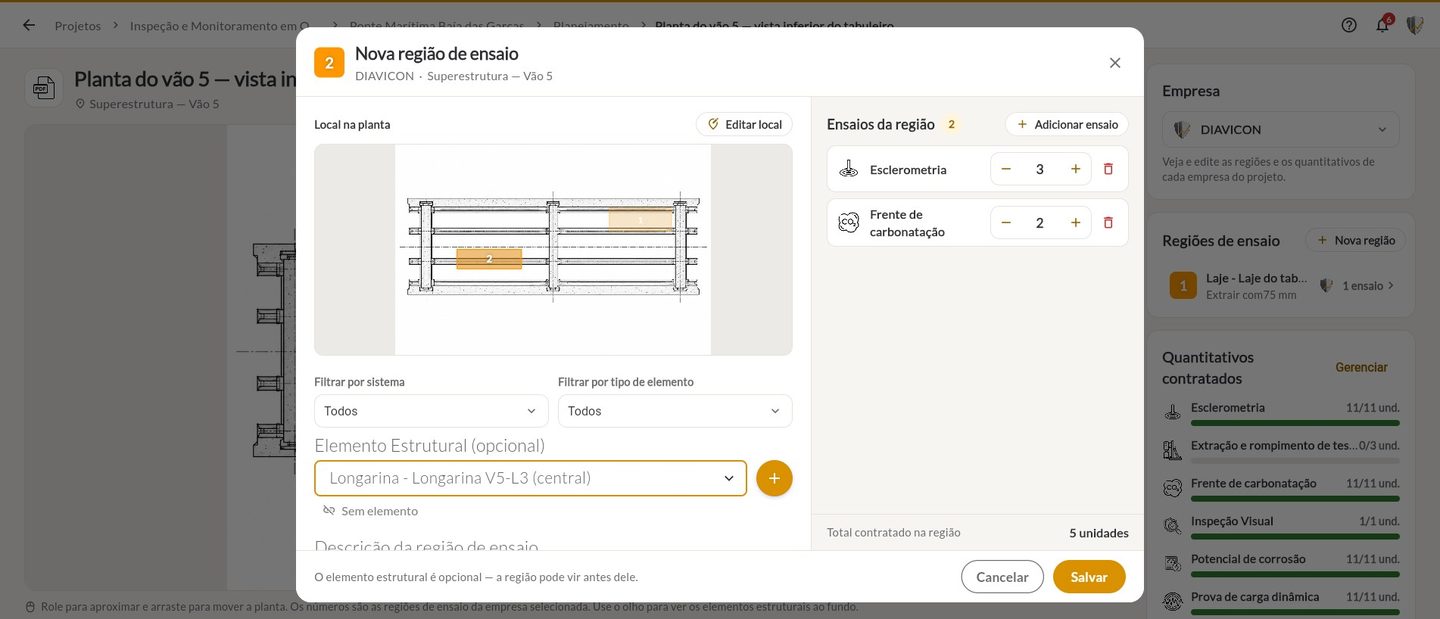Click Extração e rompimento icon in sidebar
This screenshot has width=1440, height=619.
click(x=1173, y=449)
